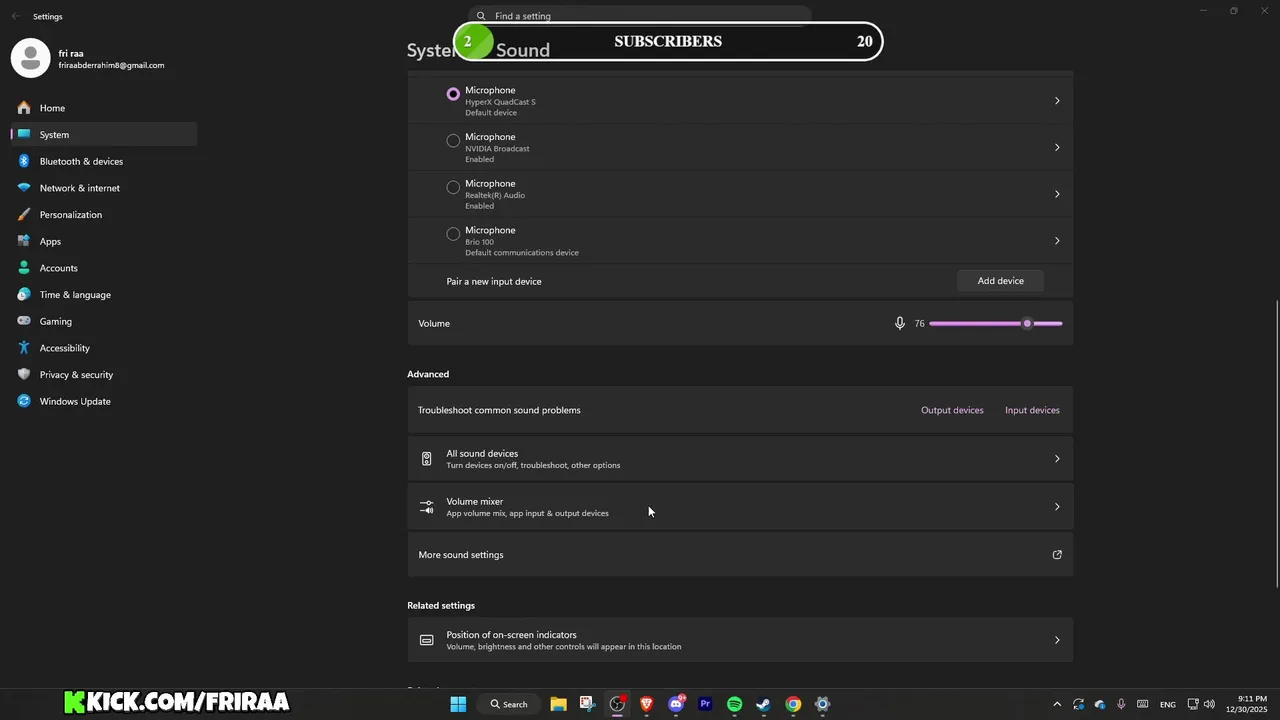Viewport: 1280px width, 720px height.
Task: Open Position of on-screen indicators chevron
Action: coord(1057,640)
